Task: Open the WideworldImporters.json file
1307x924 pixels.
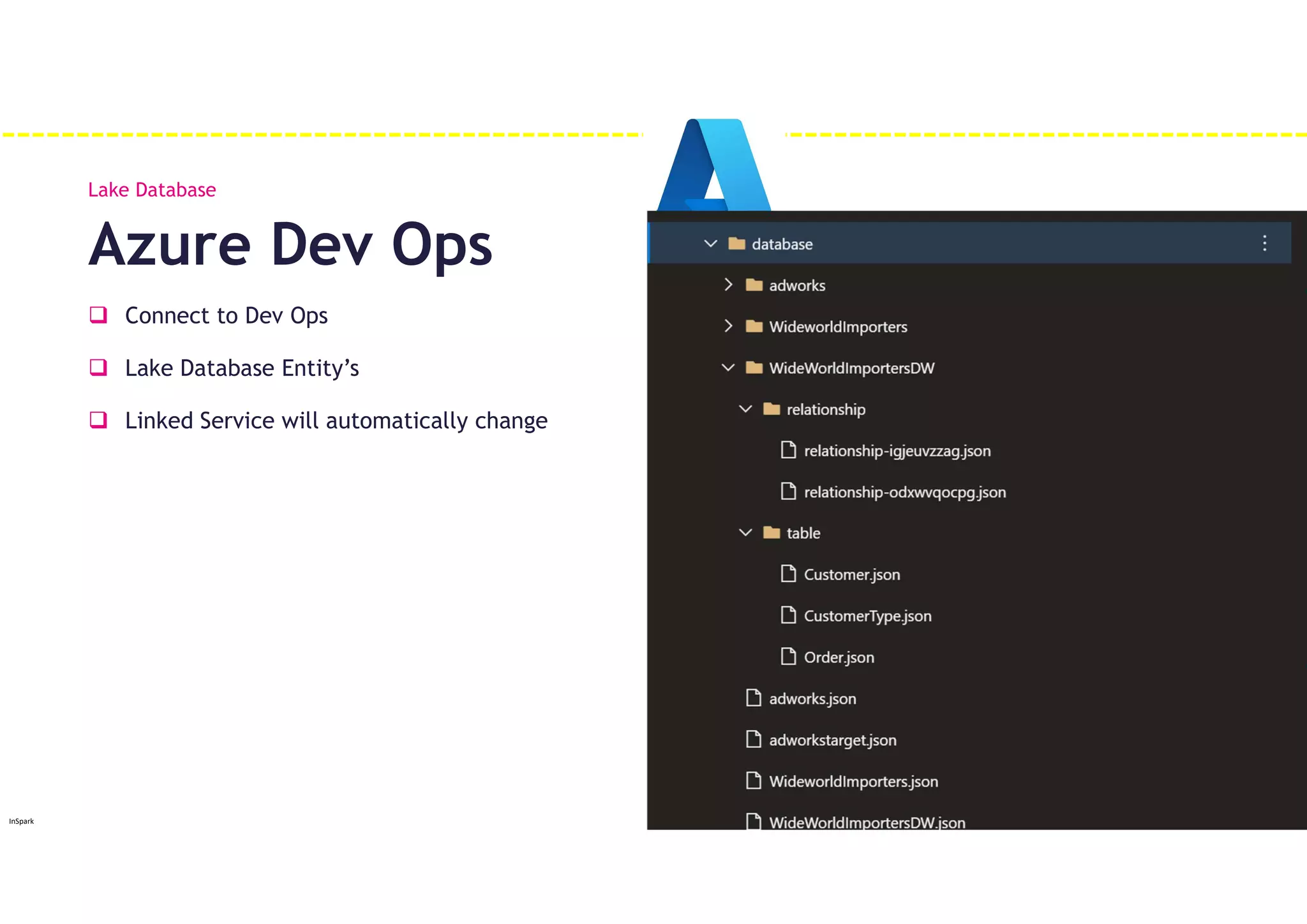Action: [x=853, y=782]
